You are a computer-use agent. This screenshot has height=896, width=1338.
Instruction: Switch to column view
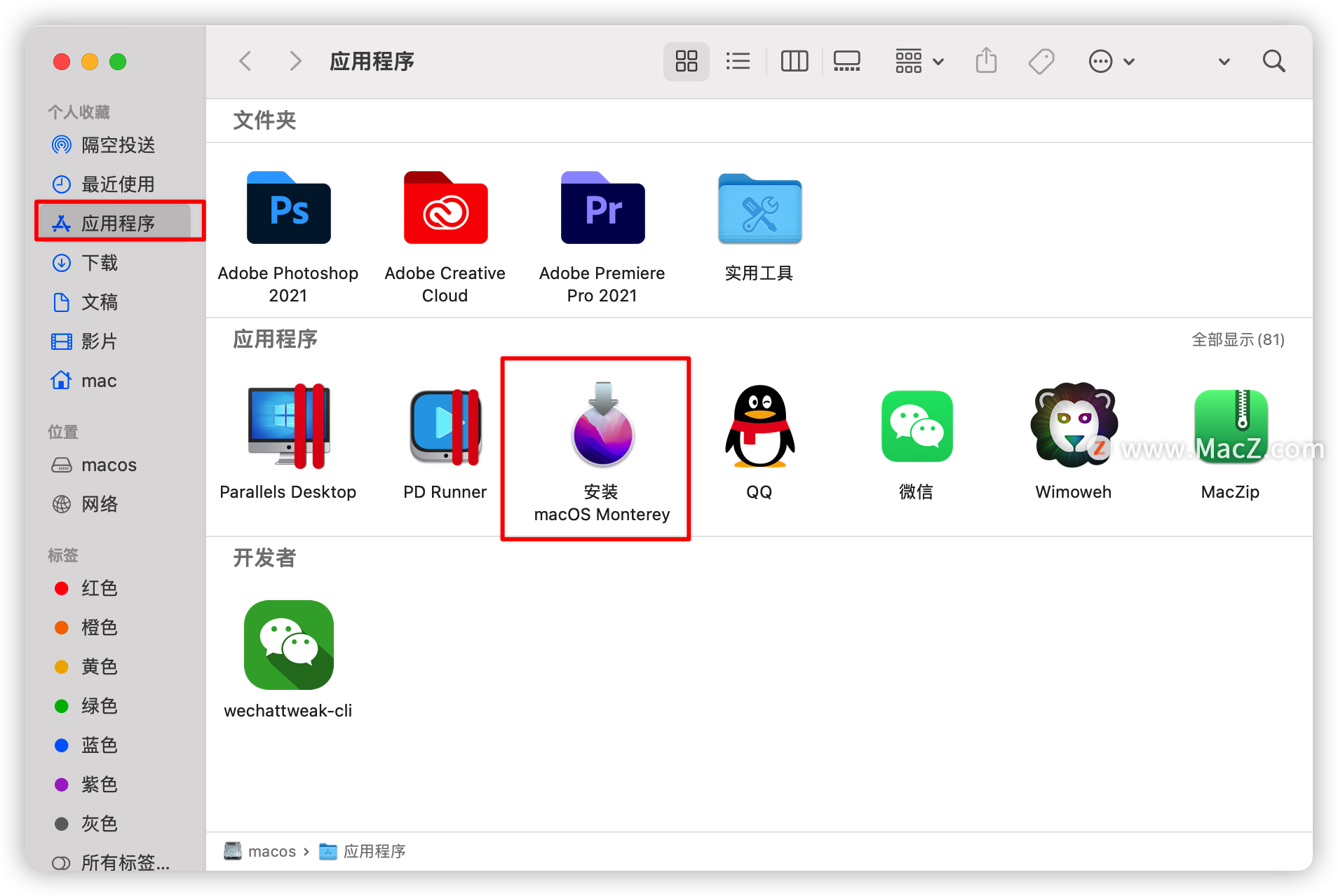794,61
